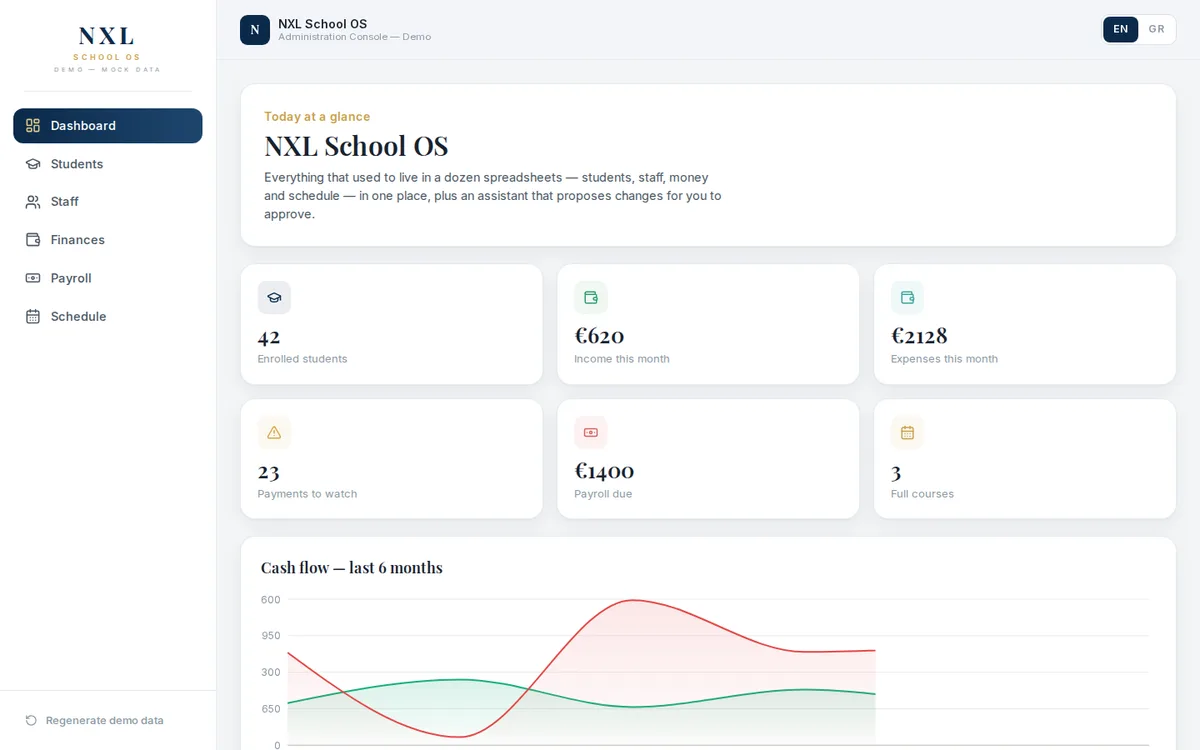Screen dimensions: 1200x750
Task: Click the Regenerate refresh arrow icon
Action: pyautogui.click(x=31, y=720)
